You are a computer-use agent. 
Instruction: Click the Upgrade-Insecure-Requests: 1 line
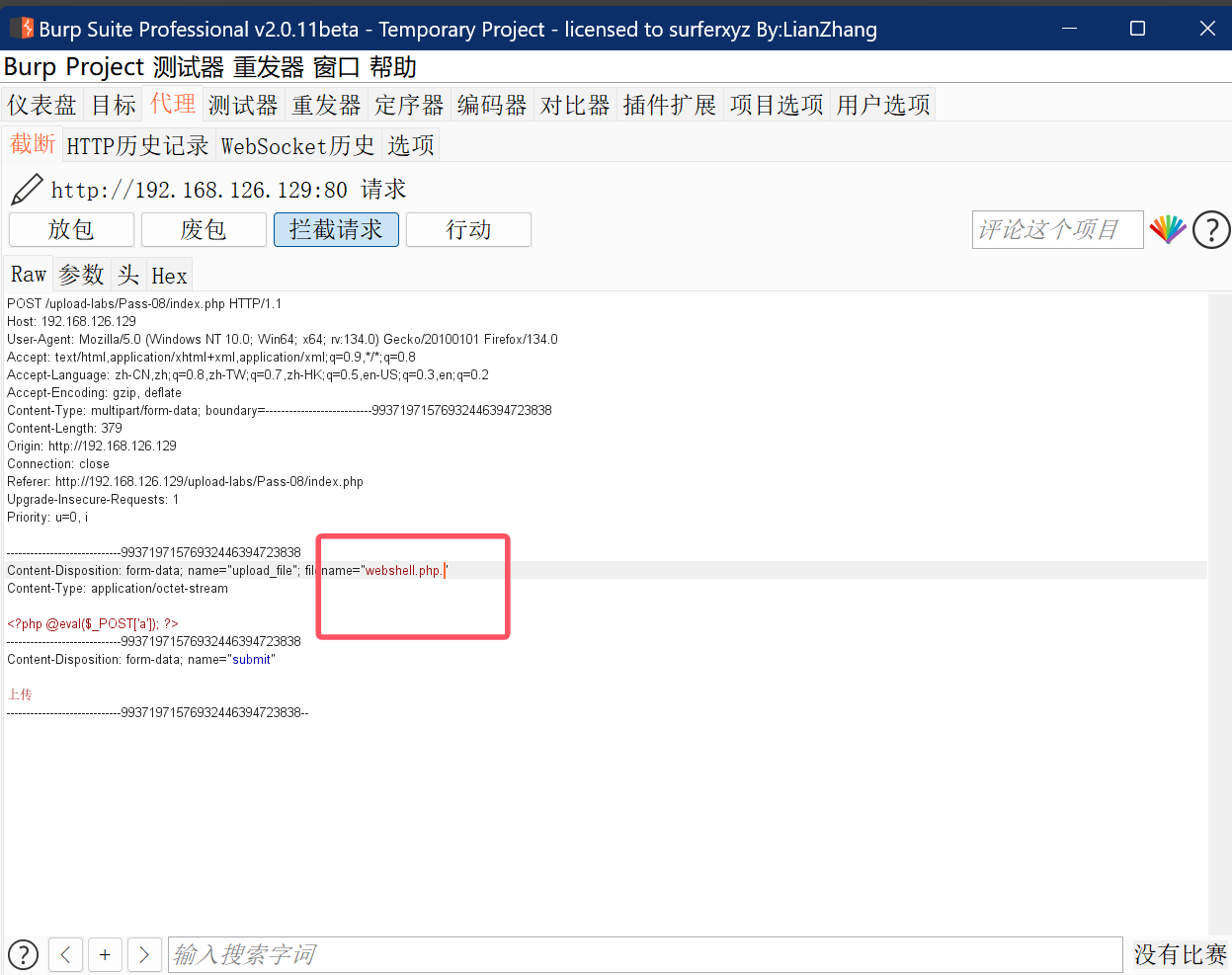[93, 499]
